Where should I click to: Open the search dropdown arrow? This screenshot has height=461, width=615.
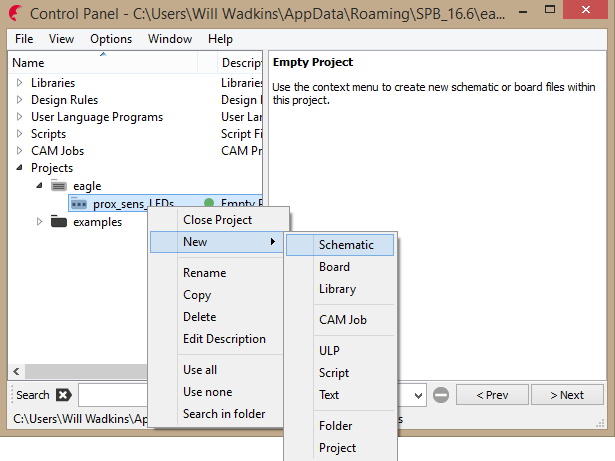[x=418, y=395]
